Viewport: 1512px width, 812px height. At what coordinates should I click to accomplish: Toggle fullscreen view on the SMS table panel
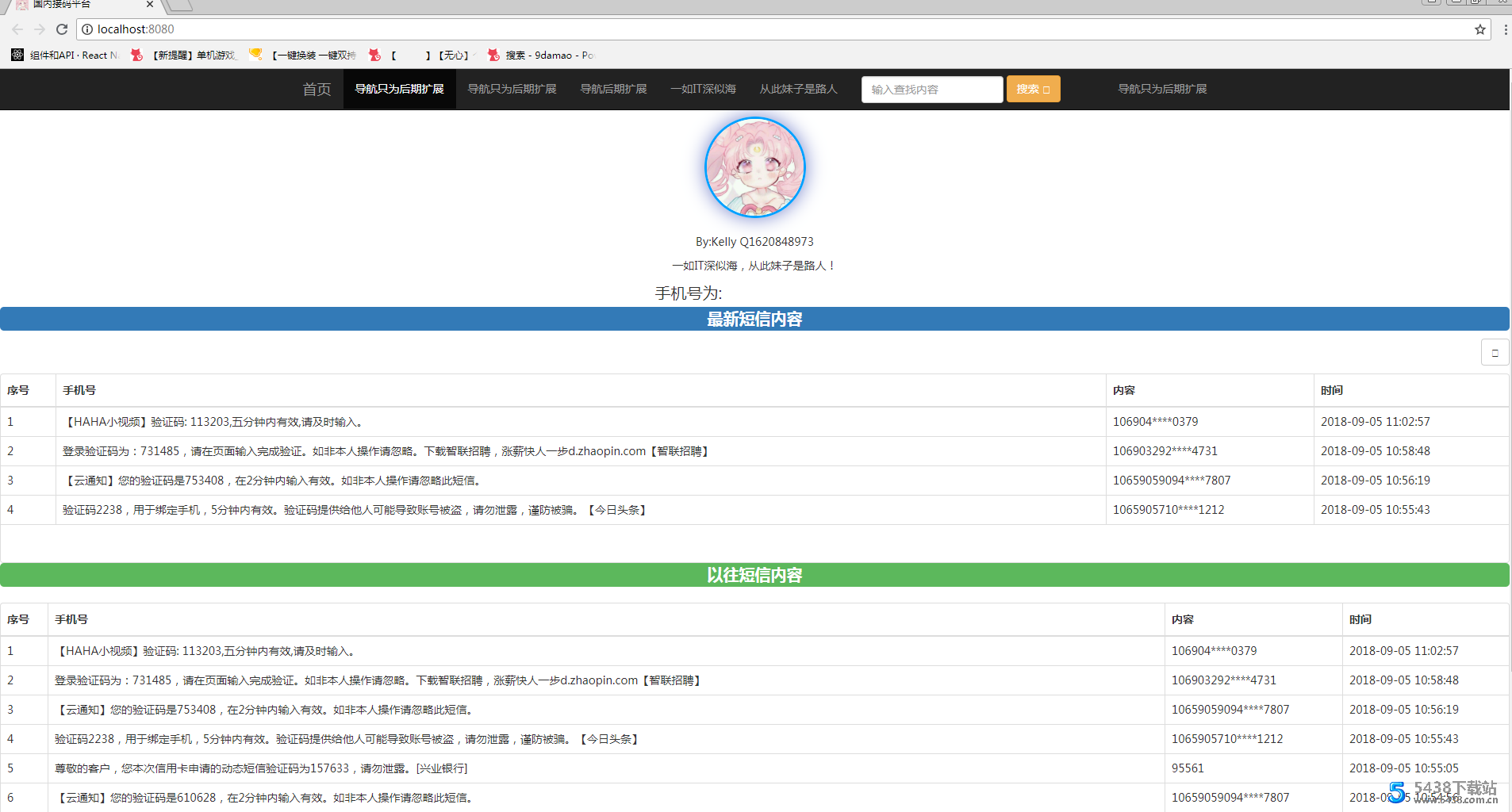pos(1496,352)
